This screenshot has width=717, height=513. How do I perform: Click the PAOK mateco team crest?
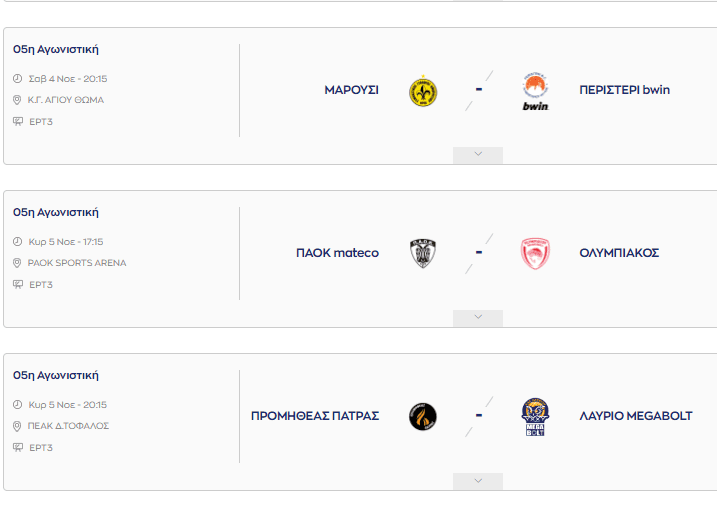click(422, 253)
